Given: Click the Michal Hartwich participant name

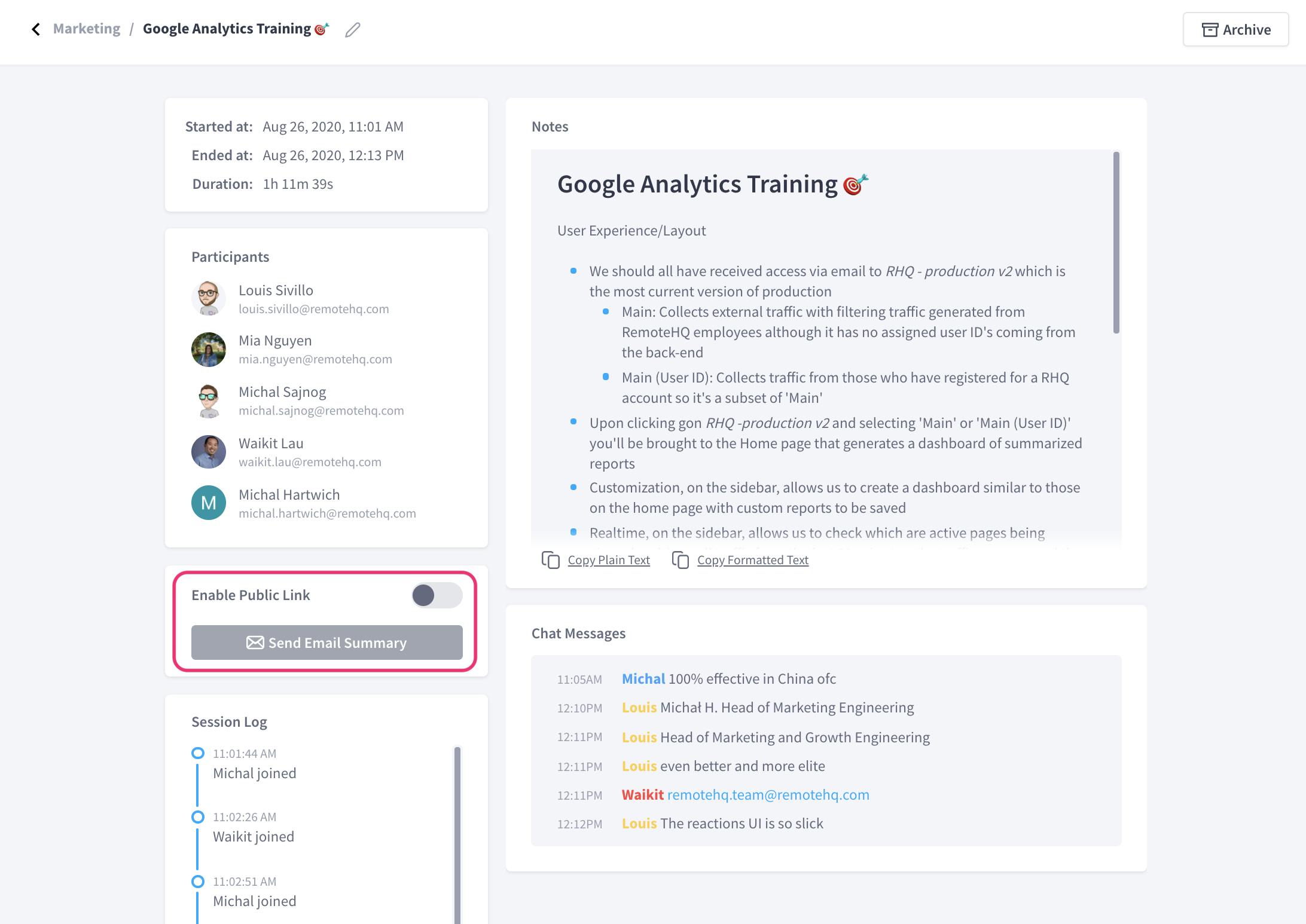Looking at the screenshot, I should click(x=289, y=495).
